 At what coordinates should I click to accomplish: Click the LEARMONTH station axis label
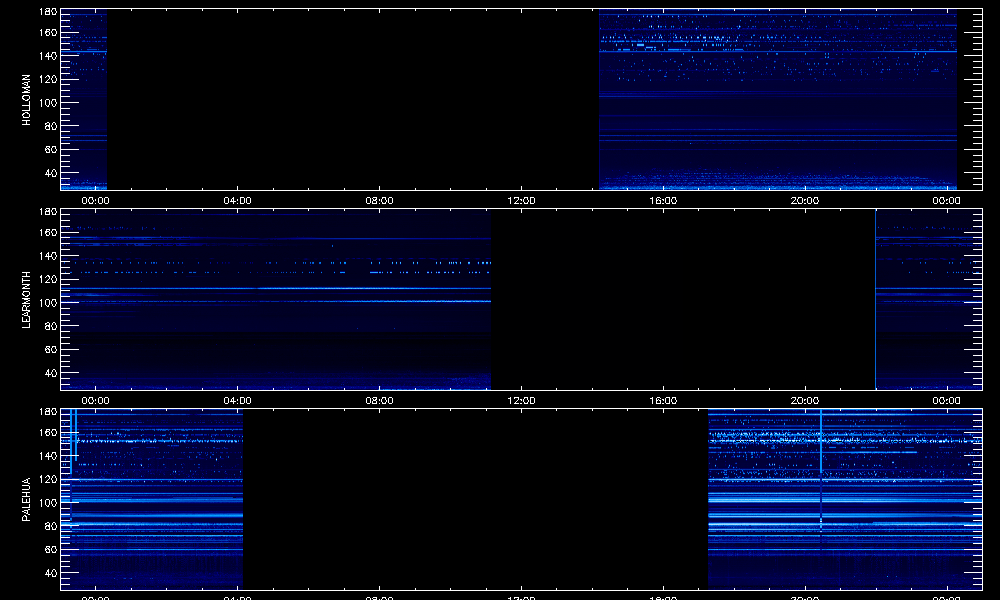coord(26,300)
